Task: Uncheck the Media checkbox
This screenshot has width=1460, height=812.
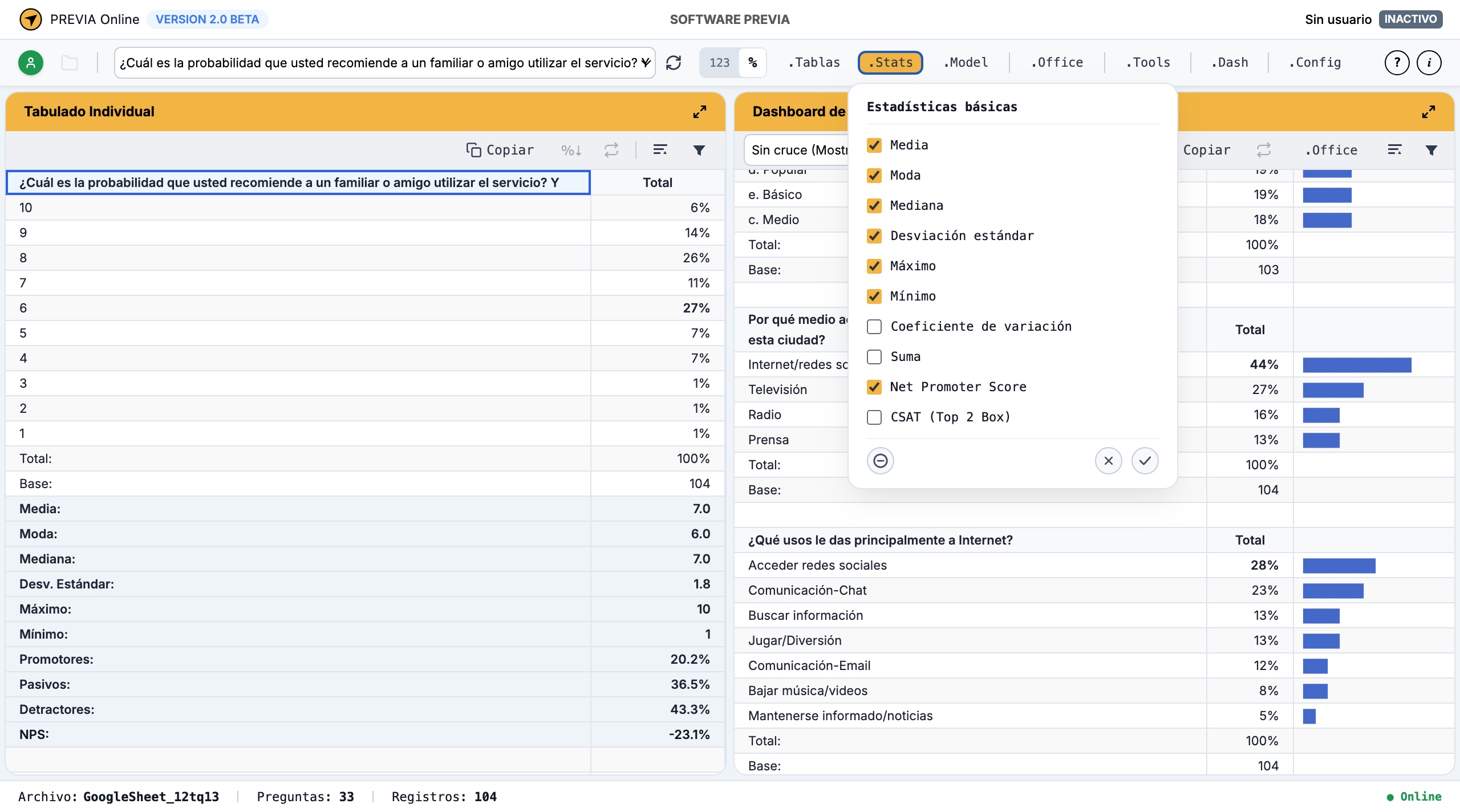Action: click(874, 145)
